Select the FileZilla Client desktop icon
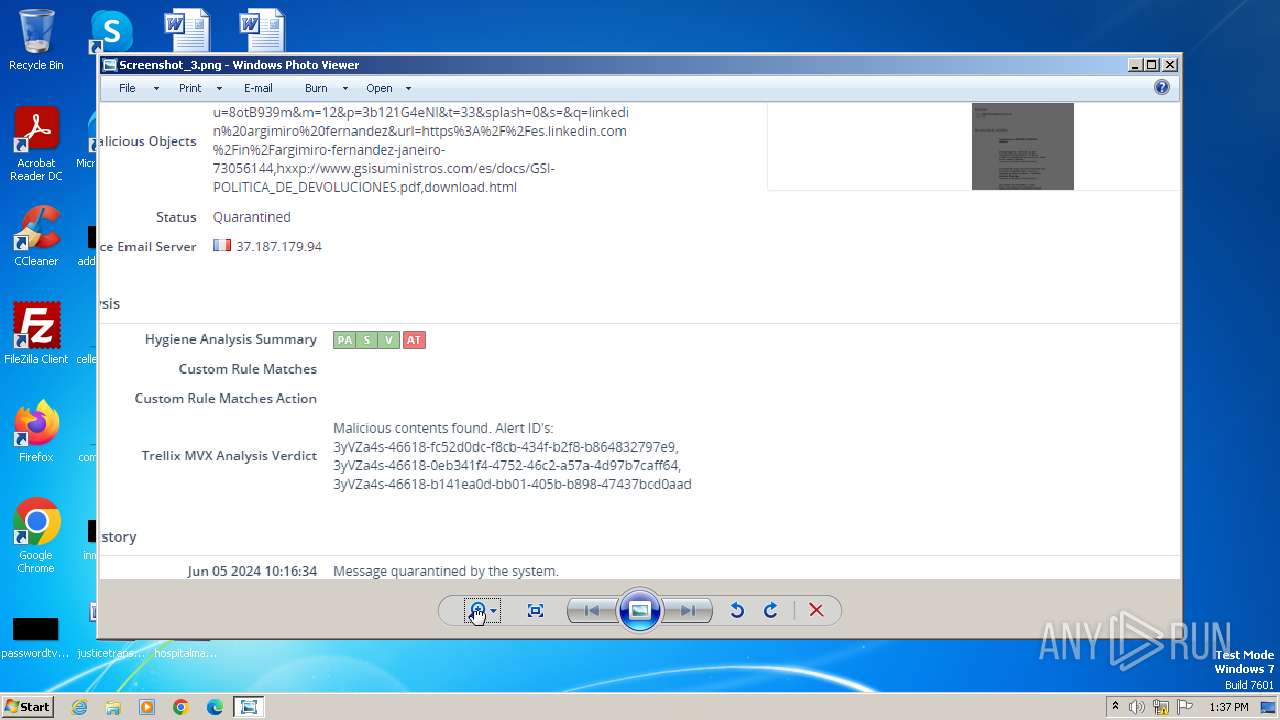This screenshot has width=1280, height=720. (36, 334)
